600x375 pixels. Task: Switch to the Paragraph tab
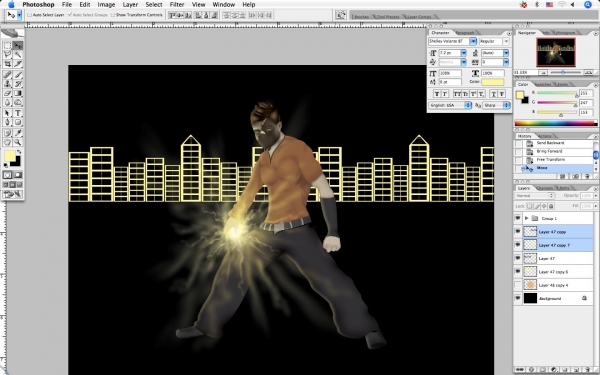(465, 33)
